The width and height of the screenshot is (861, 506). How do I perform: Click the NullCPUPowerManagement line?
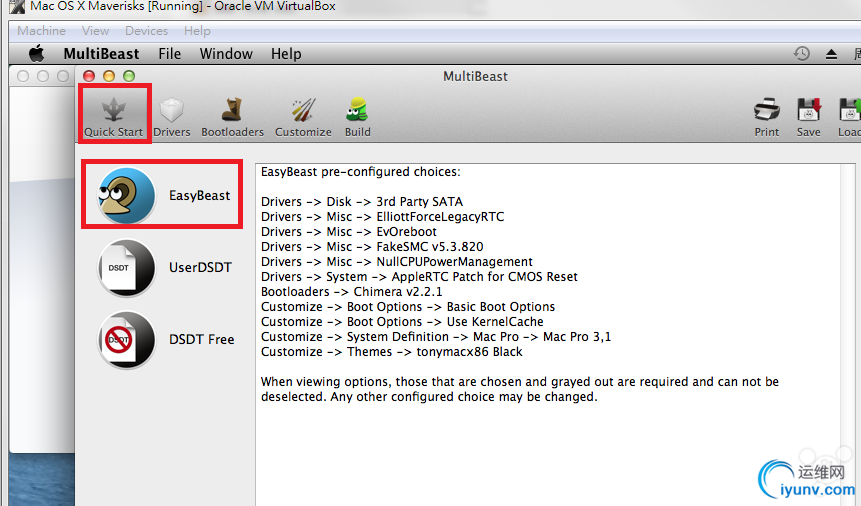(x=396, y=262)
